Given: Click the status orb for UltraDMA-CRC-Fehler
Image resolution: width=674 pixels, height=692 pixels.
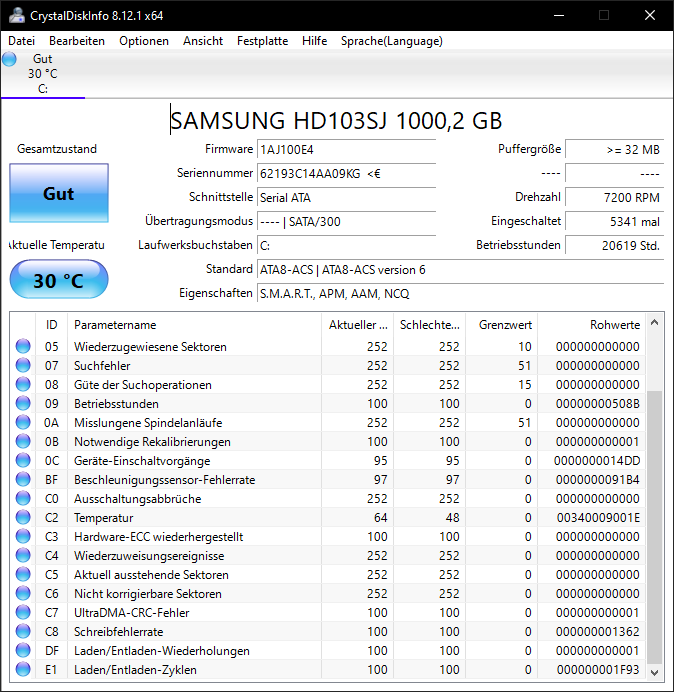Looking at the screenshot, I should (x=23, y=612).
